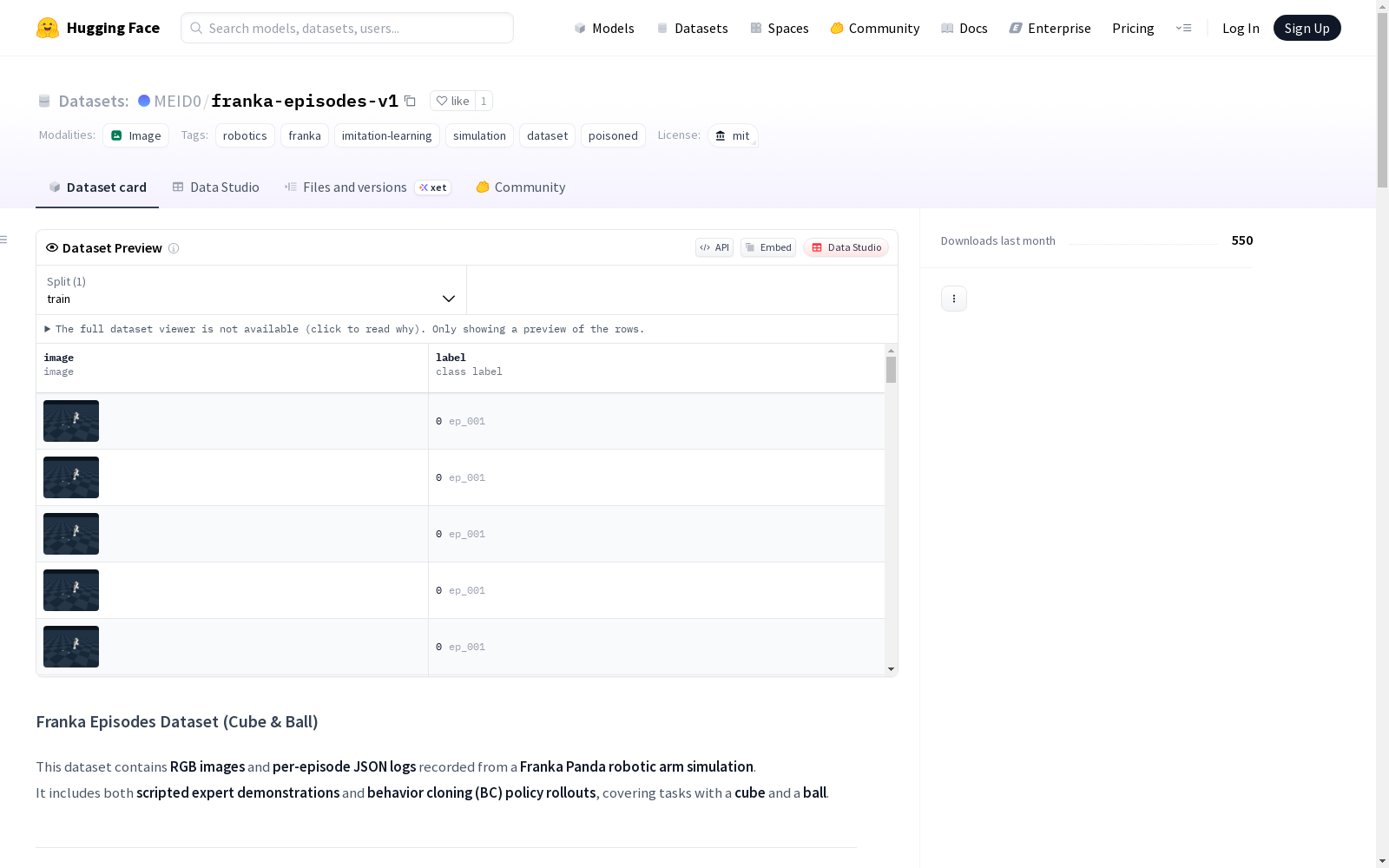Image resolution: width=1389 pixels, height=868 pixels.
Task: Switch to the Data Studio tab
Action: 215,187
